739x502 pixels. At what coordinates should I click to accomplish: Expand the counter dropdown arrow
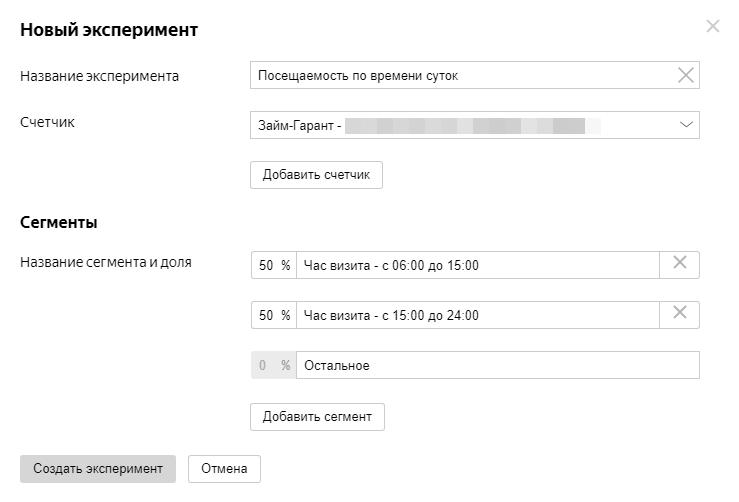coord(686,125)
